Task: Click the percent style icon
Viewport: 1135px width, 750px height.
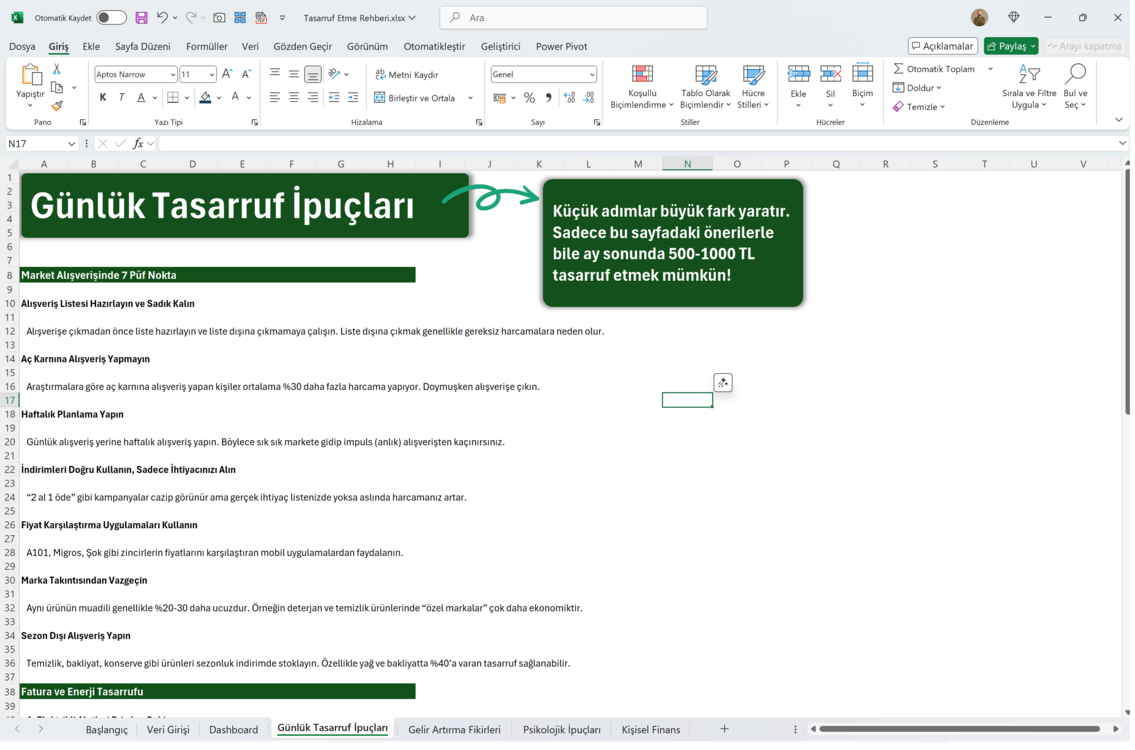Action: 529,98
